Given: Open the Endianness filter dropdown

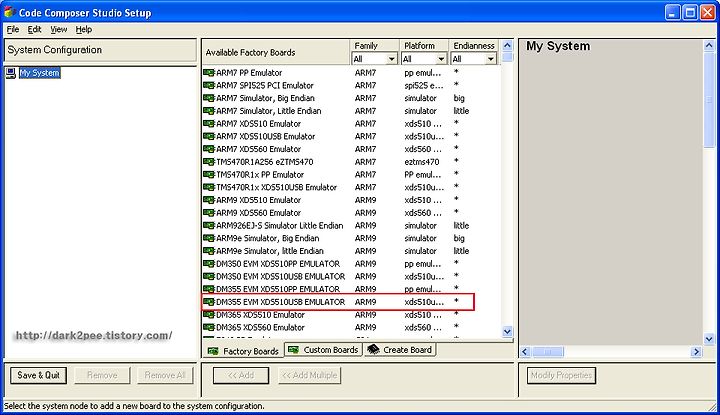Looking at the screenshot, I should (491, 59).
